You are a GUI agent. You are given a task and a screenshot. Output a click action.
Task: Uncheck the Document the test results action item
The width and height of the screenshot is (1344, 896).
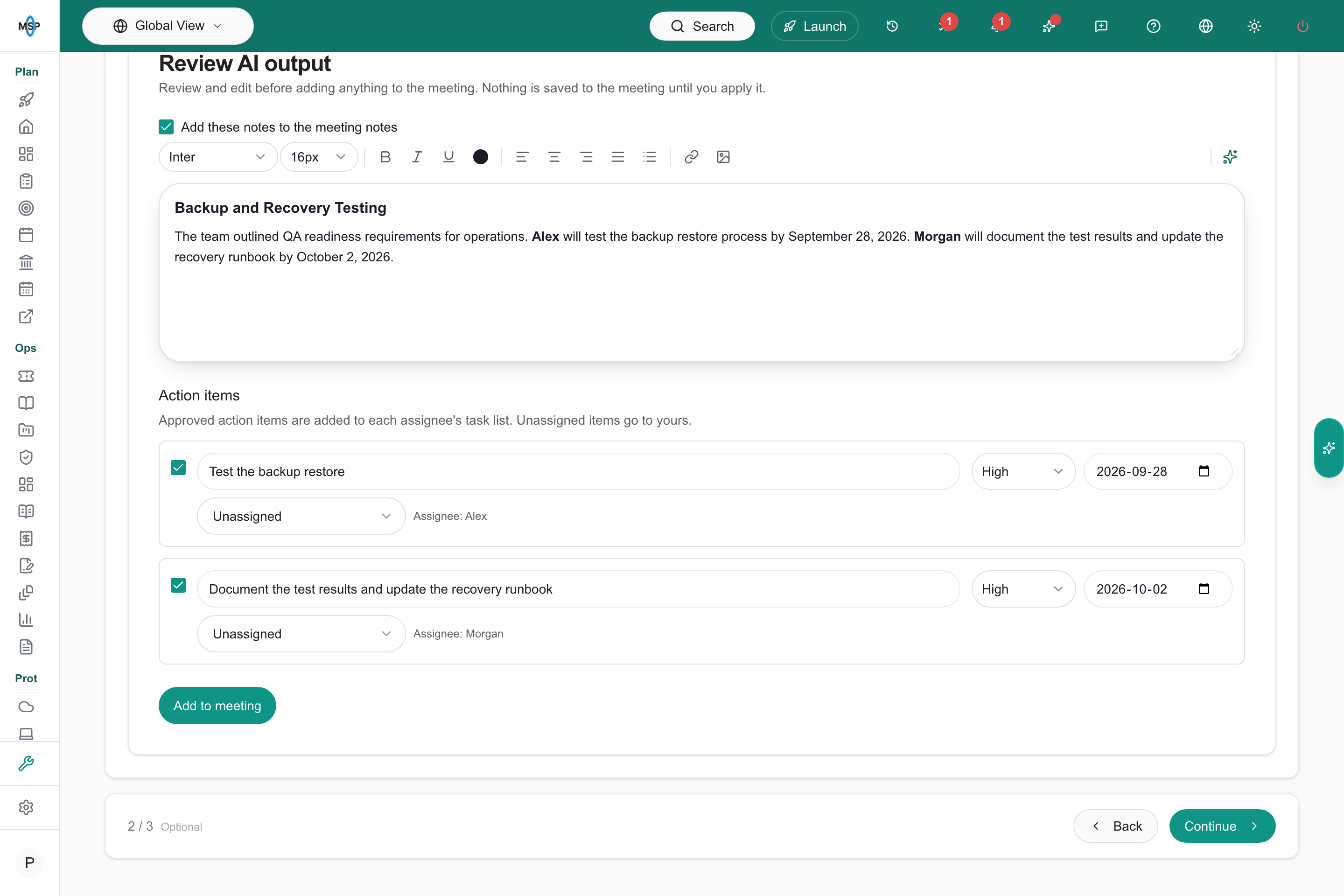[x=178, y=586]
